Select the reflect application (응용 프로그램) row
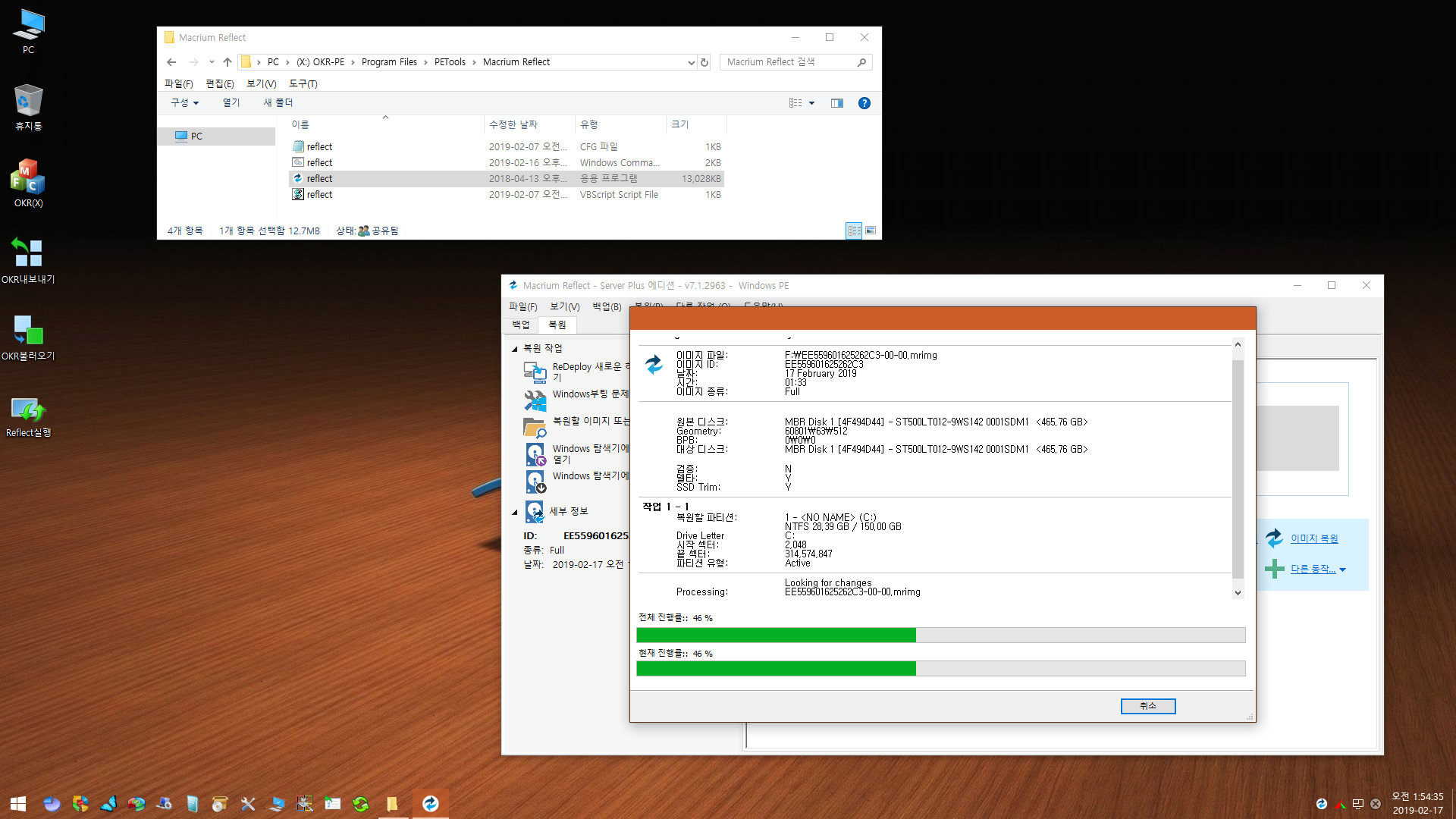1456x819 pixels. pyautogui.click(x=507, y=178)
